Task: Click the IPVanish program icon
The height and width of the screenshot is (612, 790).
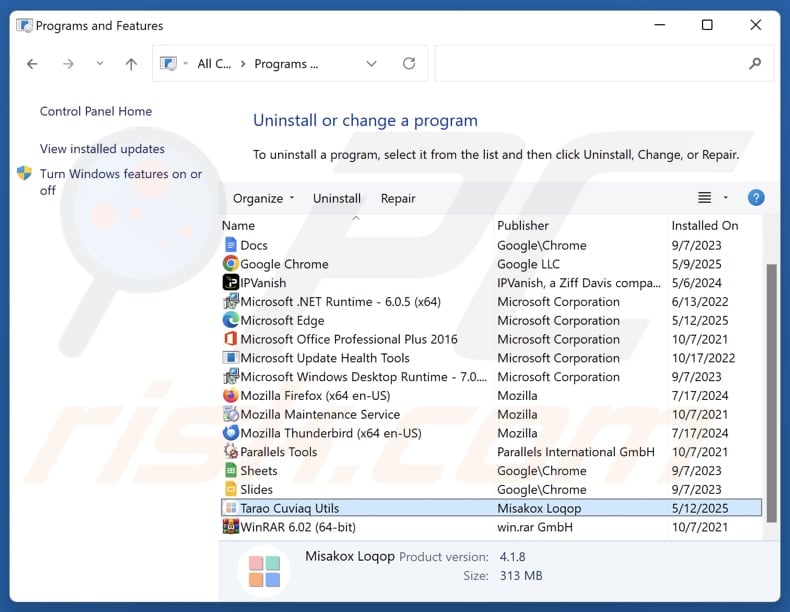Action: pos(230,283)
